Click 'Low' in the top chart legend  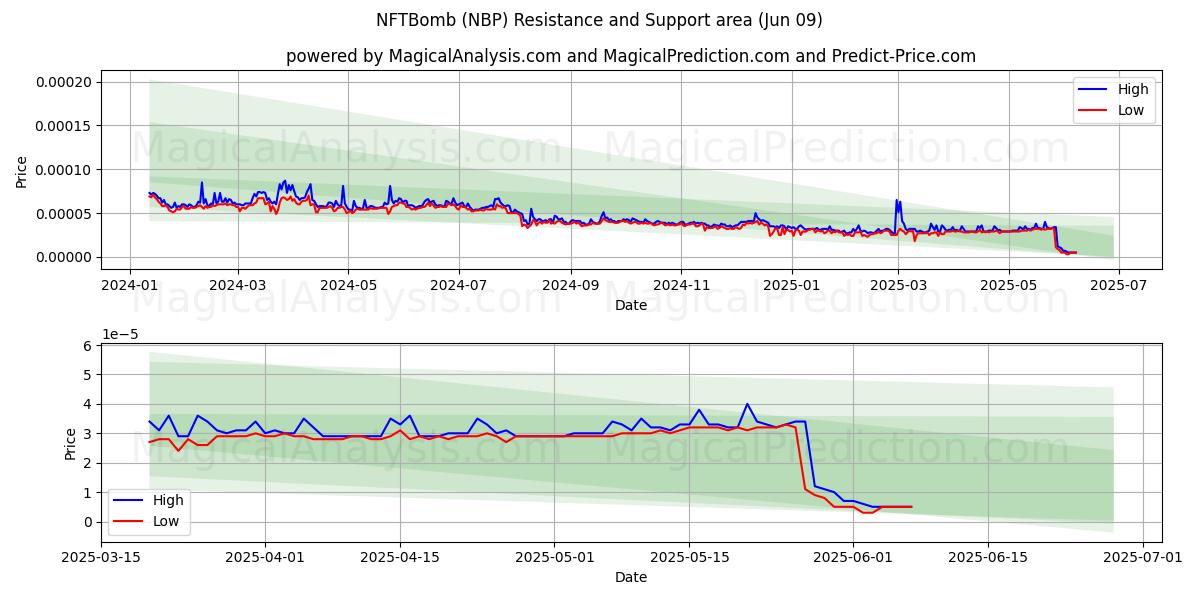(1131, 110)
